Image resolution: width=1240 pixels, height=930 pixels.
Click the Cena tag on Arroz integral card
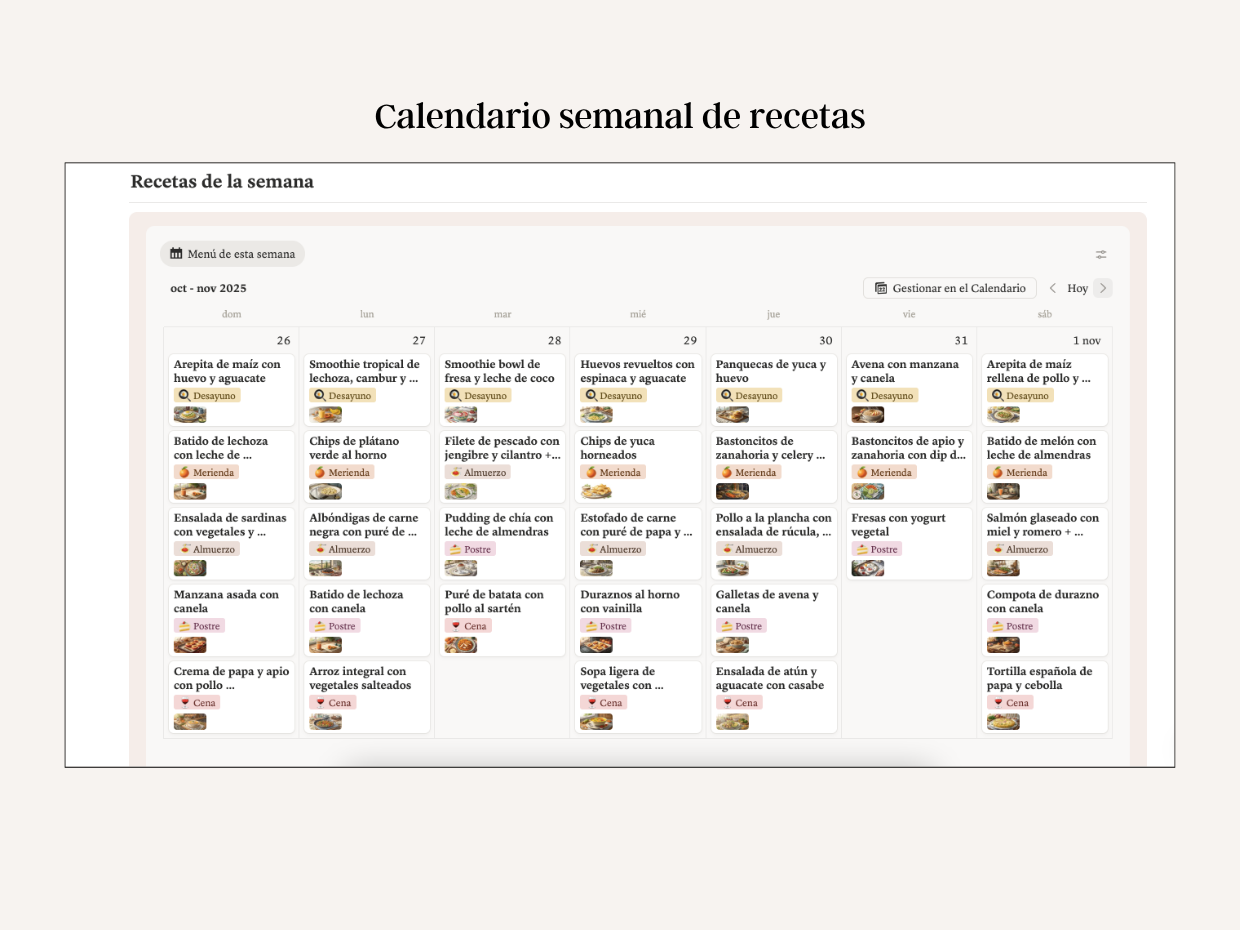tap(331, 703)
